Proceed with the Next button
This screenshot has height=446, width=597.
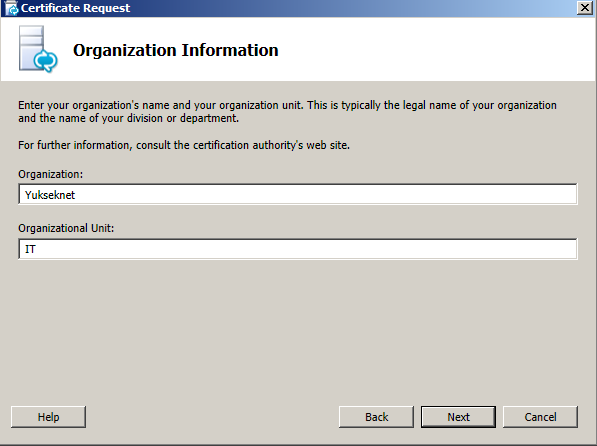coord(458,417)
